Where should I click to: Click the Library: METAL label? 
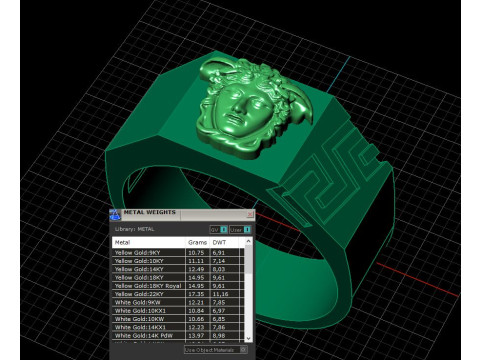click(x=134, y=229)
